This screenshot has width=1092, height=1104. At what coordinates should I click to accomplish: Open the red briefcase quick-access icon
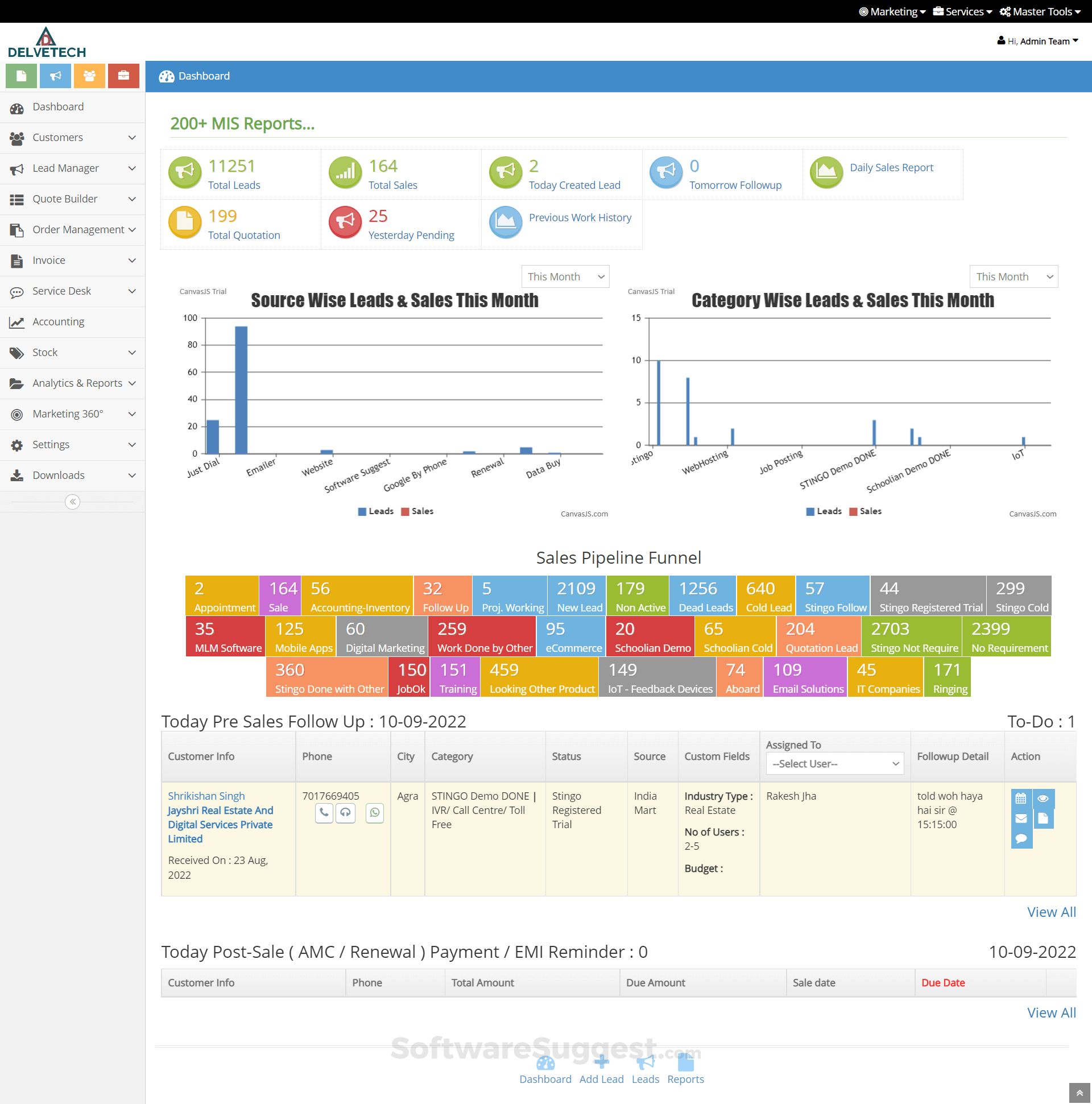(x=123, y=76)
